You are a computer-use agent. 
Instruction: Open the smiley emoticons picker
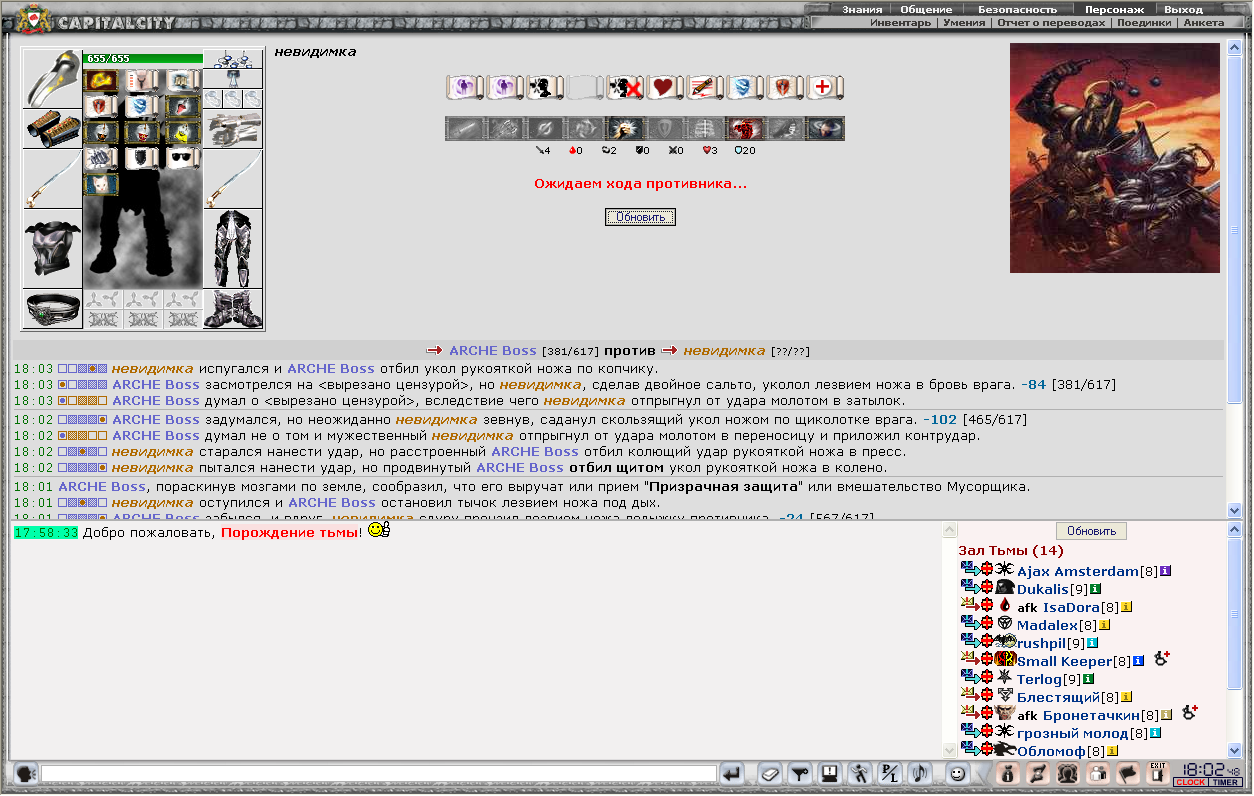click(x=958, y=773)
